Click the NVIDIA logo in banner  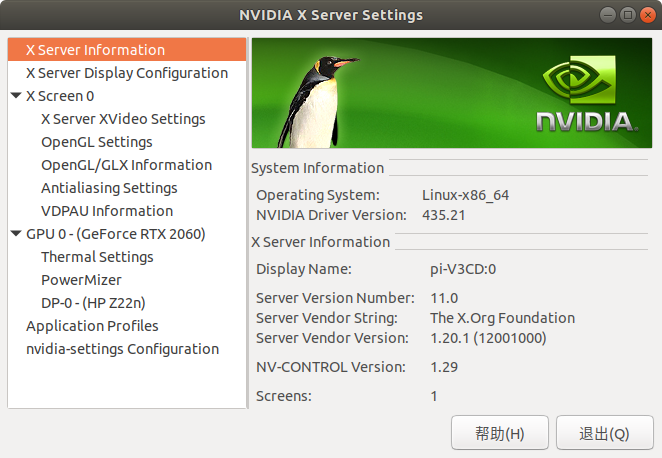pyautogui.click(x=587, y=94)
